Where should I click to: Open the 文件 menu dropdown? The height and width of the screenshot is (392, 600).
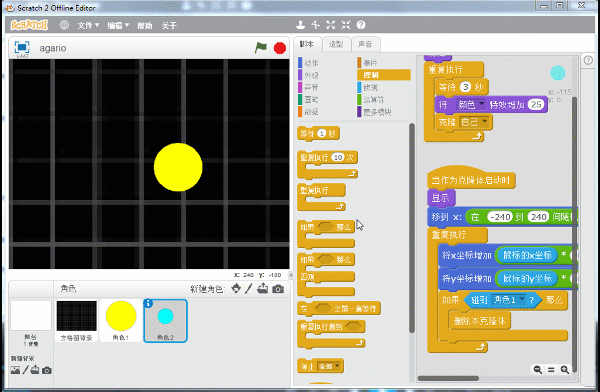coord(88,26)
